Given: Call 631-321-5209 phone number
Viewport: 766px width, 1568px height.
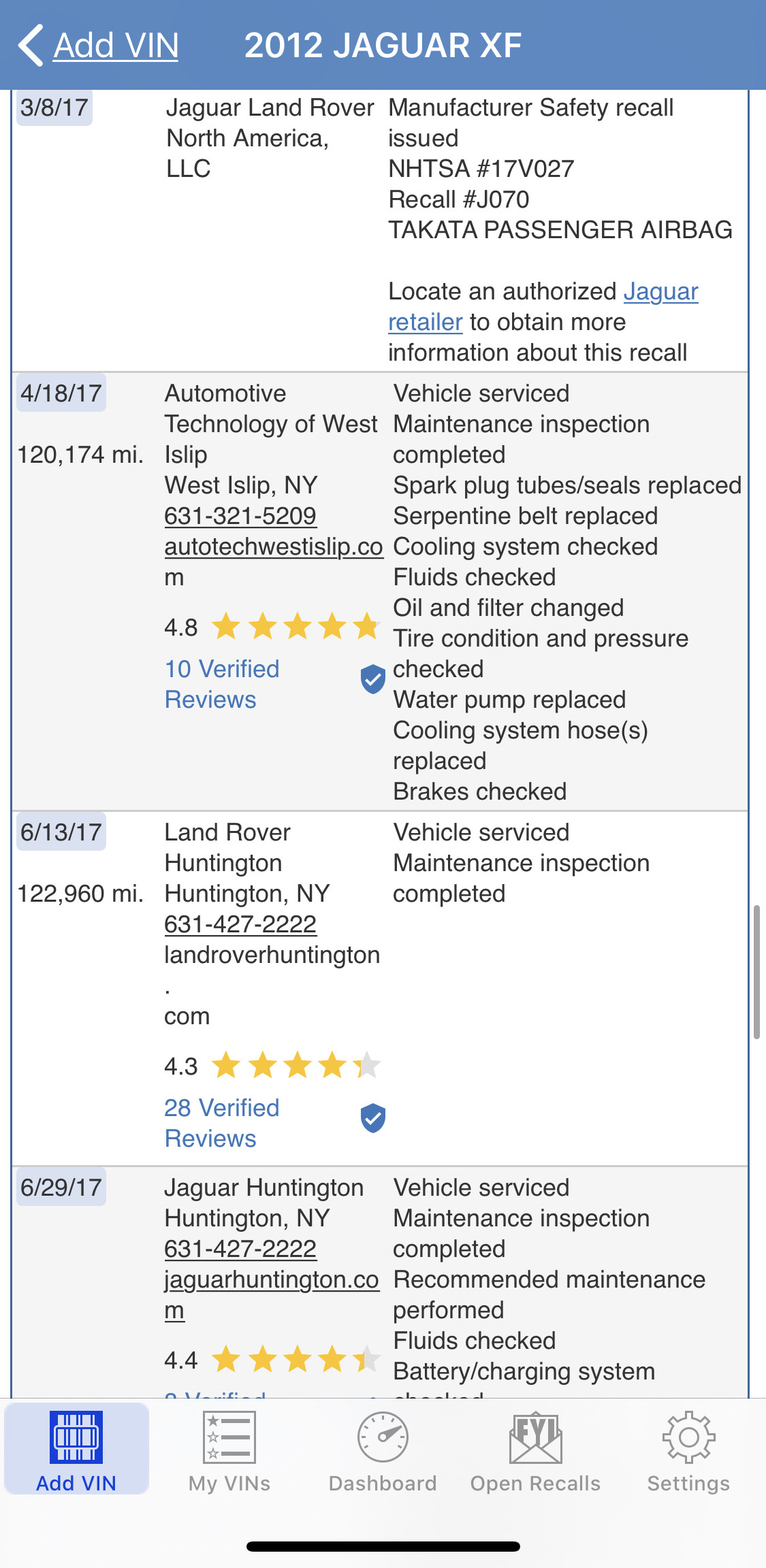Looking at the screenshot, I should pos(240,516).
